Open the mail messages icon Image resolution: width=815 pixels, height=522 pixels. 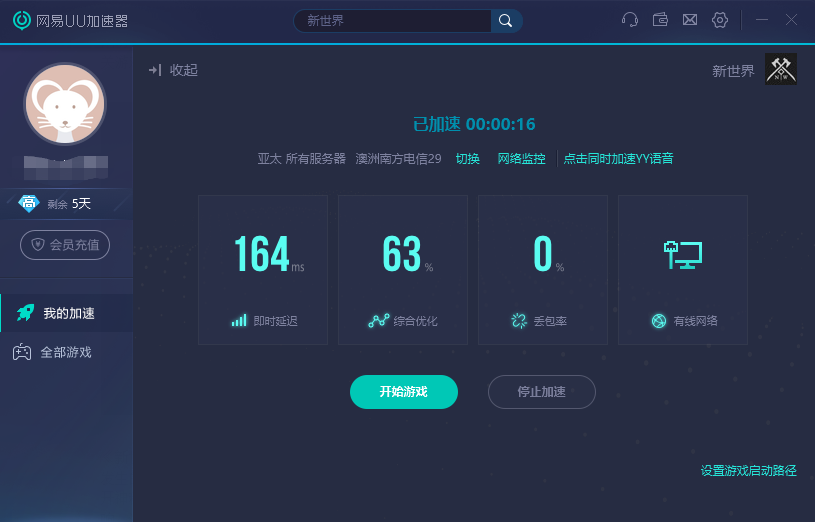click(x=690, y=20)
